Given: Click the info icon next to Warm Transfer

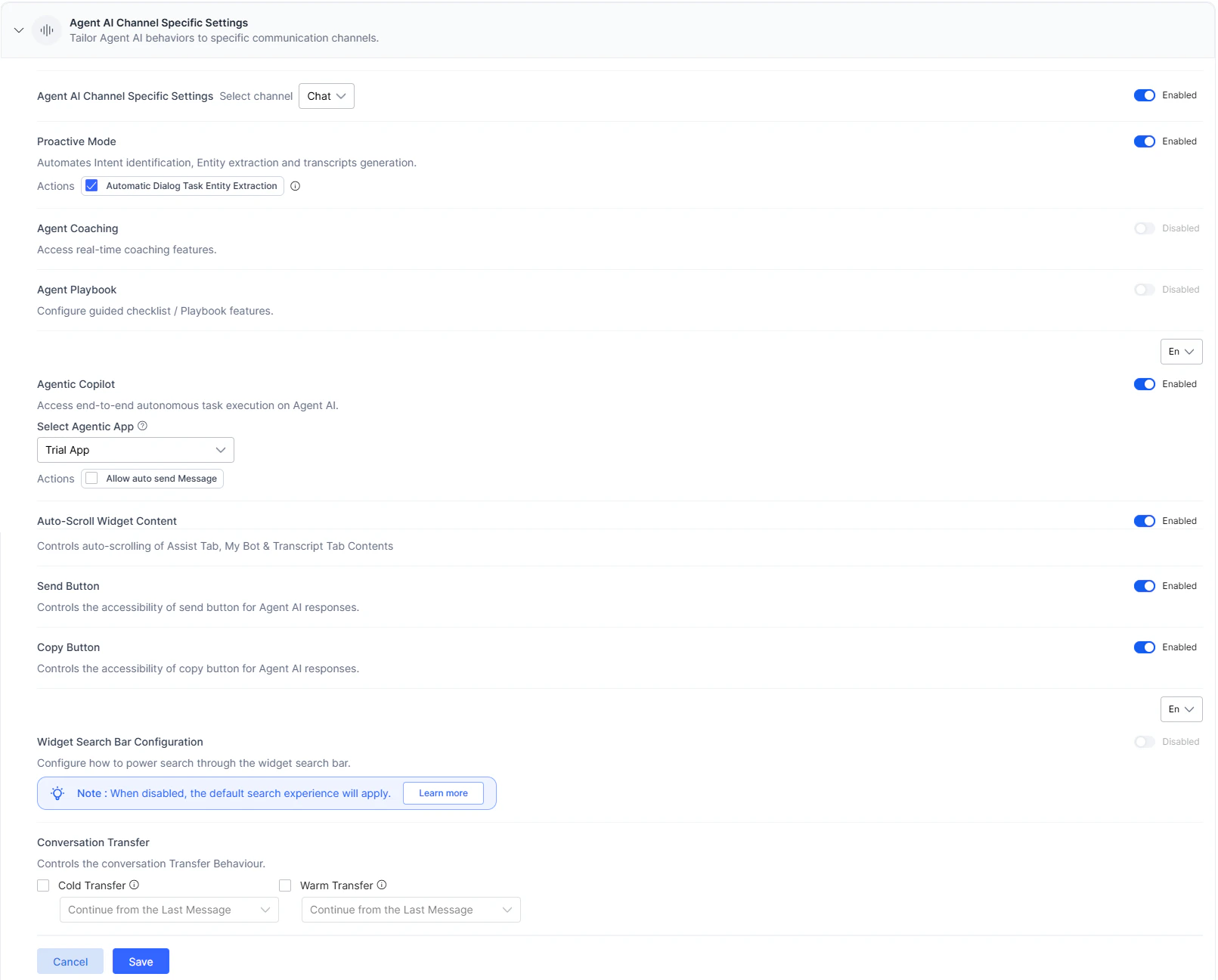Looking at the screenshot, I should [383, 885].
